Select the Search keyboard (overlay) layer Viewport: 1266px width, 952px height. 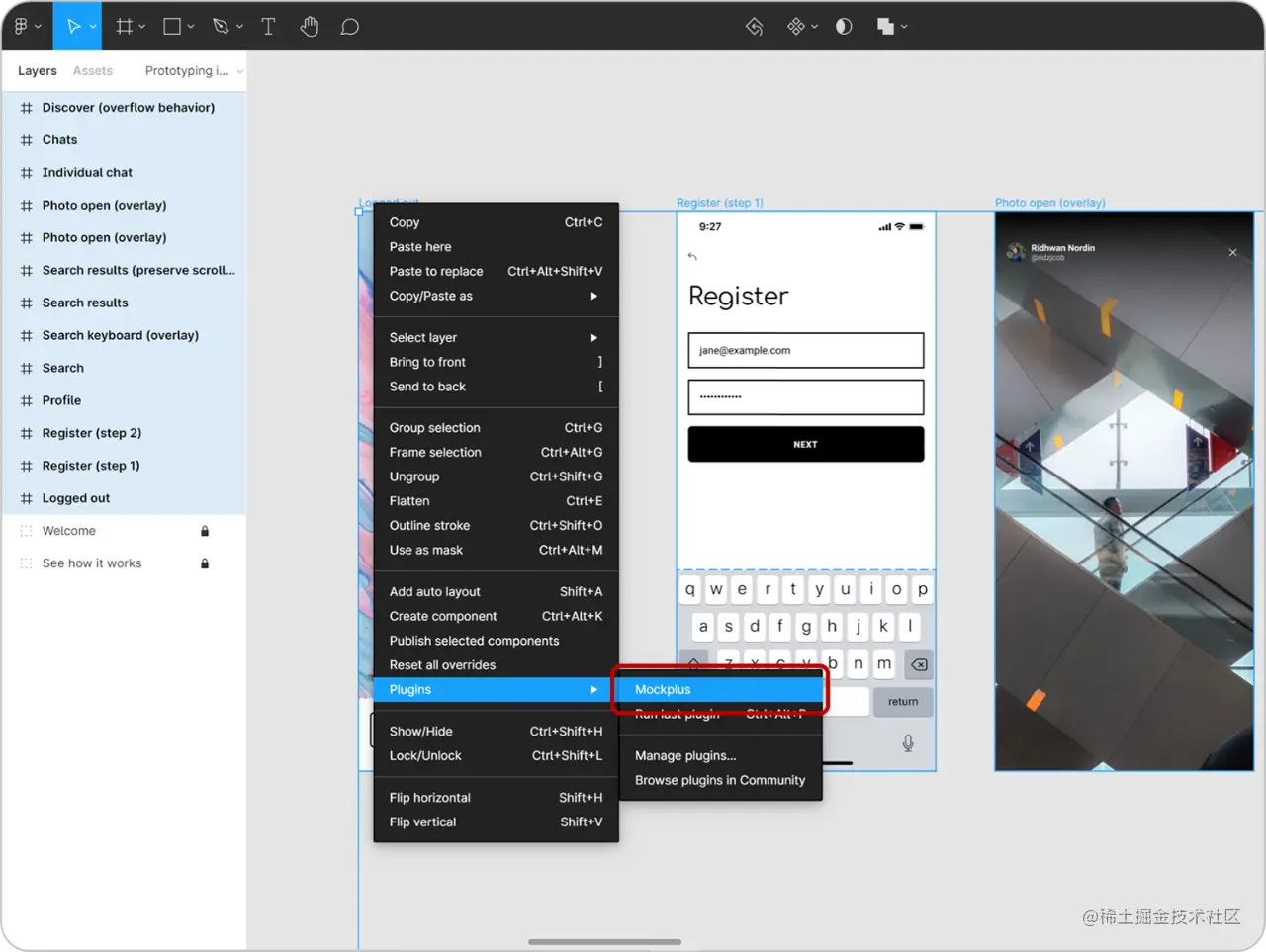(125, 335)
